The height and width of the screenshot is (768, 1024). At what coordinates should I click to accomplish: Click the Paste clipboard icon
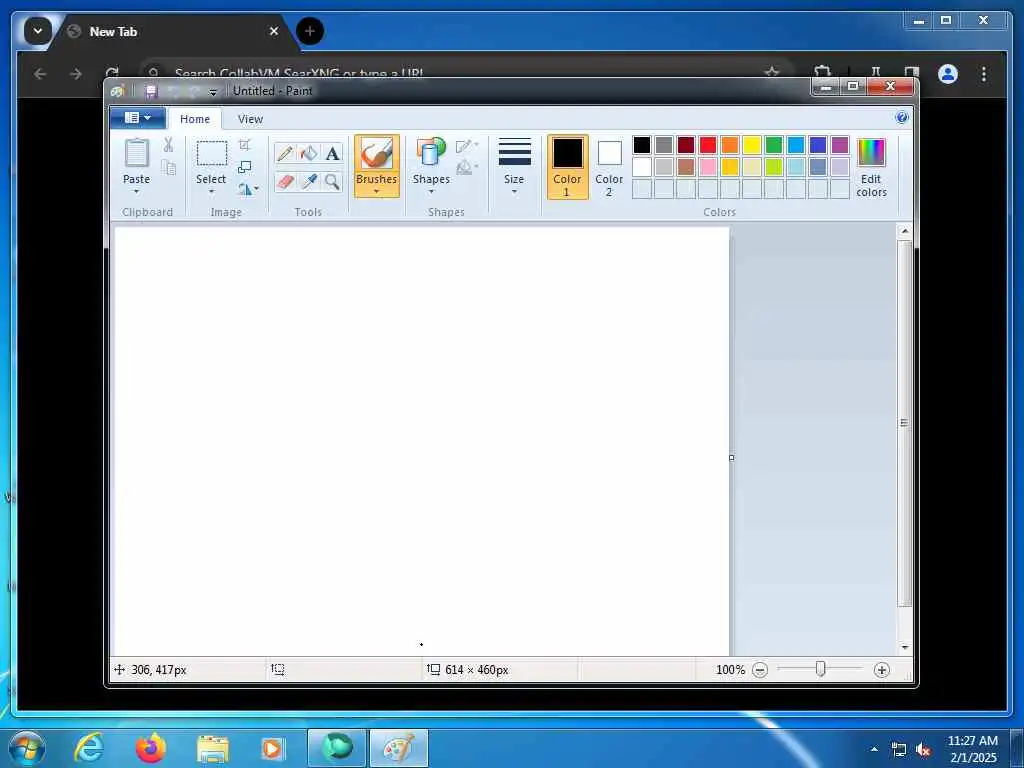pyautogui.click(x=136, y=153)
